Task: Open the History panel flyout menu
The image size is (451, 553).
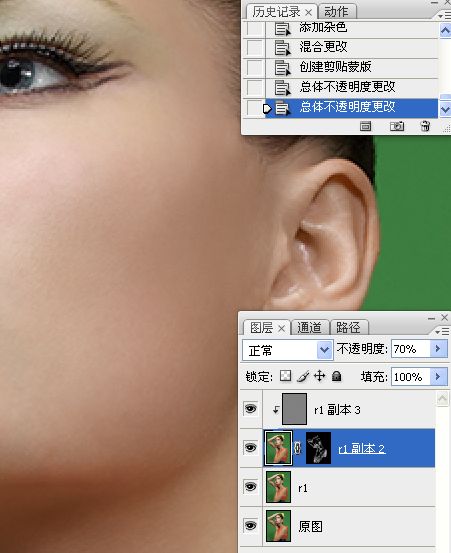Action: (x=444, y=16)
